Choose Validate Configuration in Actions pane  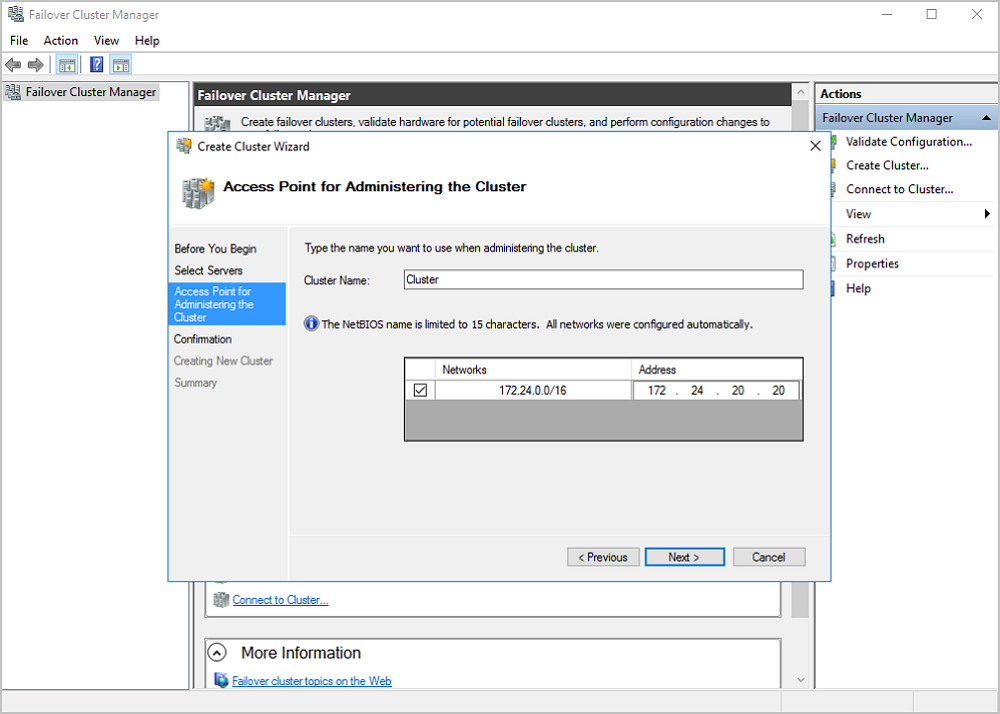pyautogui.click(x=909, y=142)
